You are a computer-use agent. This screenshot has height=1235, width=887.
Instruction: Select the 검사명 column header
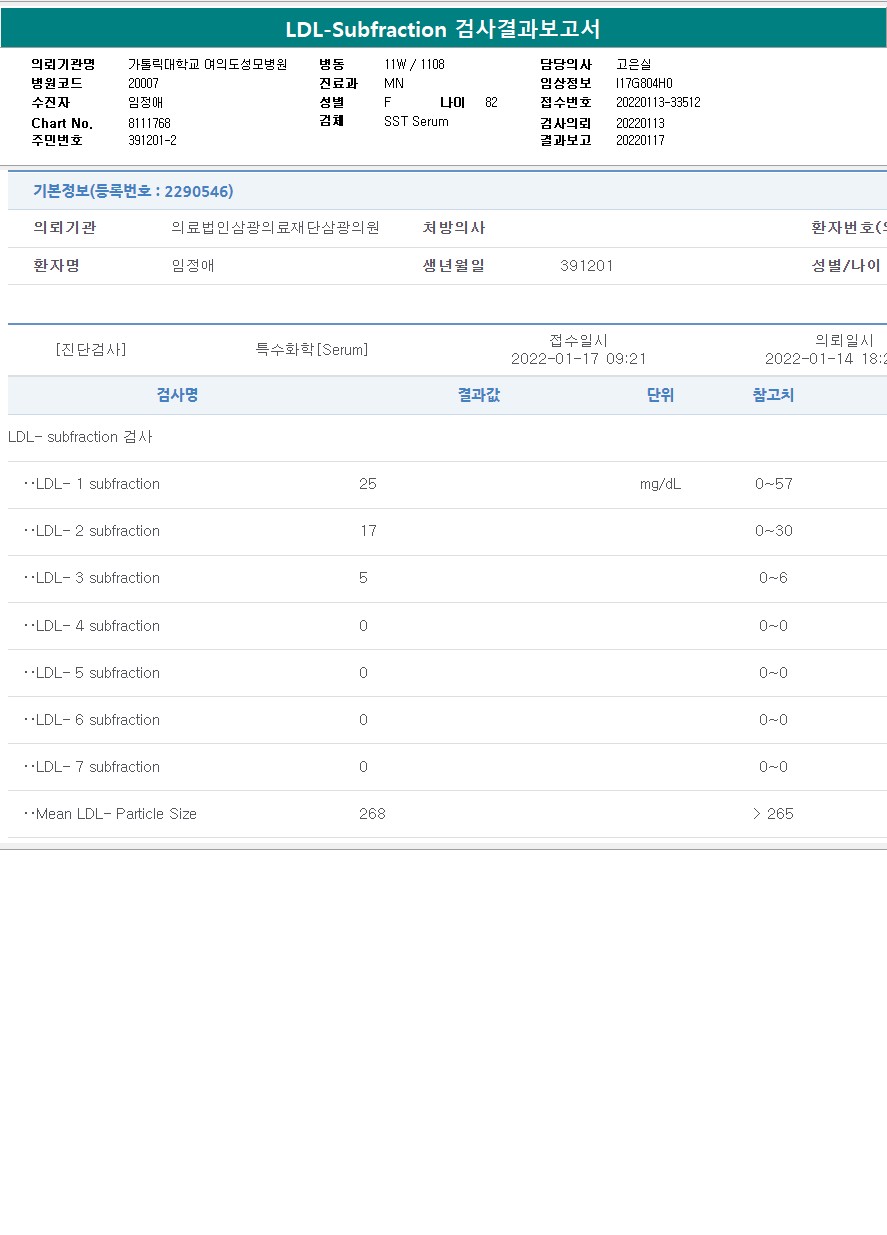click(x=177, y=395)
